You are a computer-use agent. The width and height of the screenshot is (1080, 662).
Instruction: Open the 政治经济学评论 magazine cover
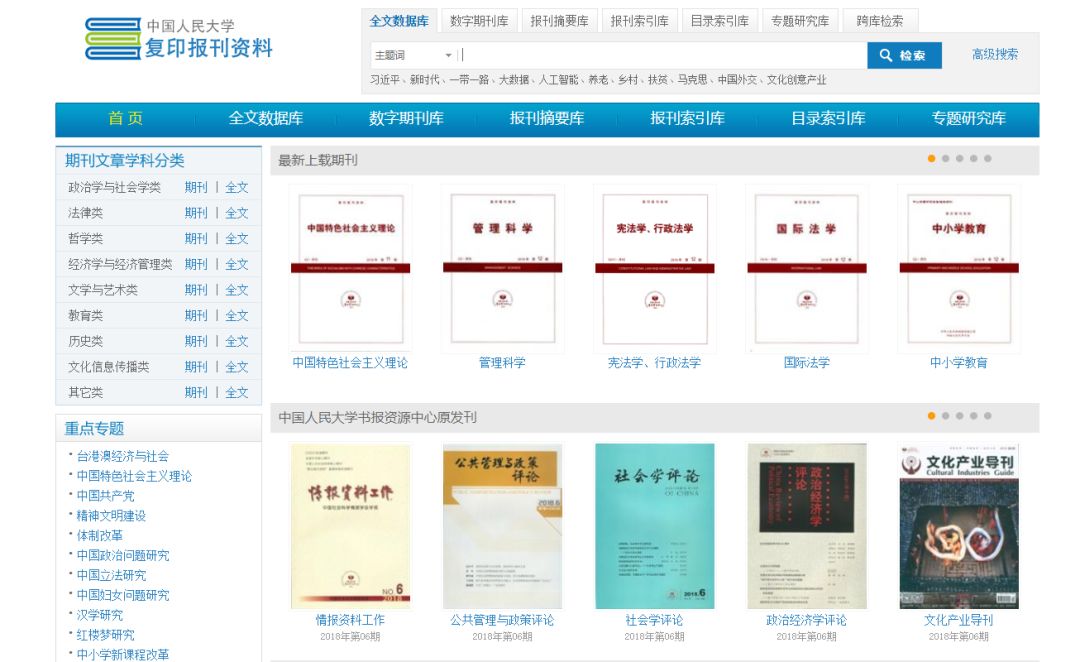click(x=807, y=526)
